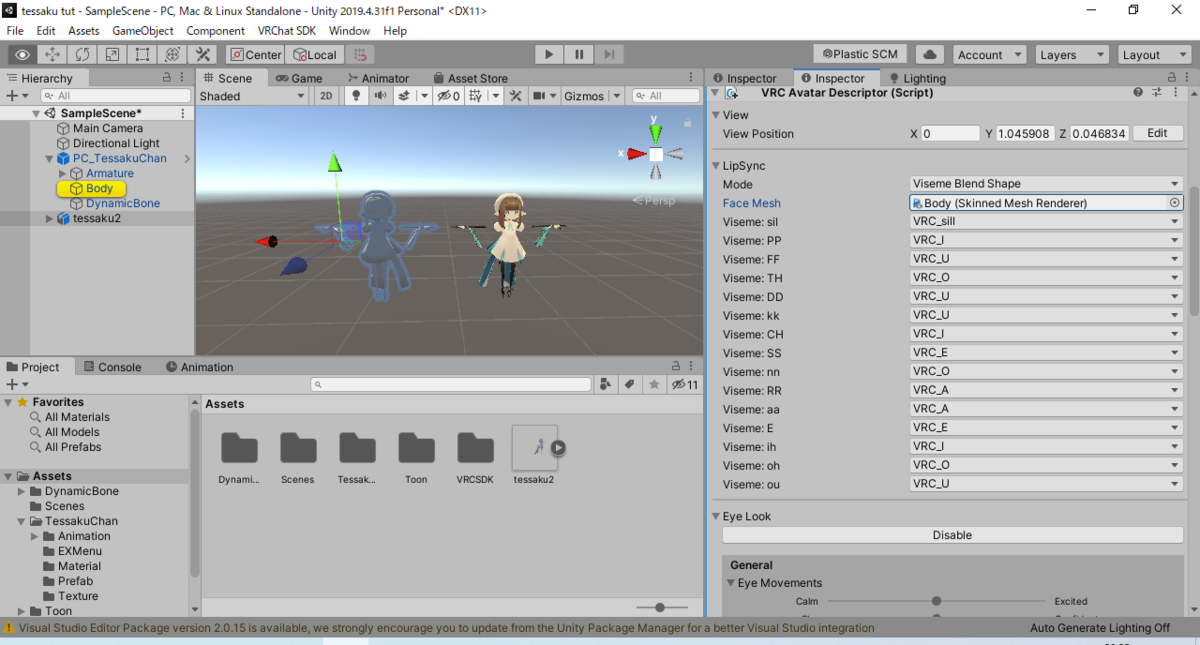Toggle scene audio speaker icon
The image size is (1200, 645).
[x=380, y=96]
